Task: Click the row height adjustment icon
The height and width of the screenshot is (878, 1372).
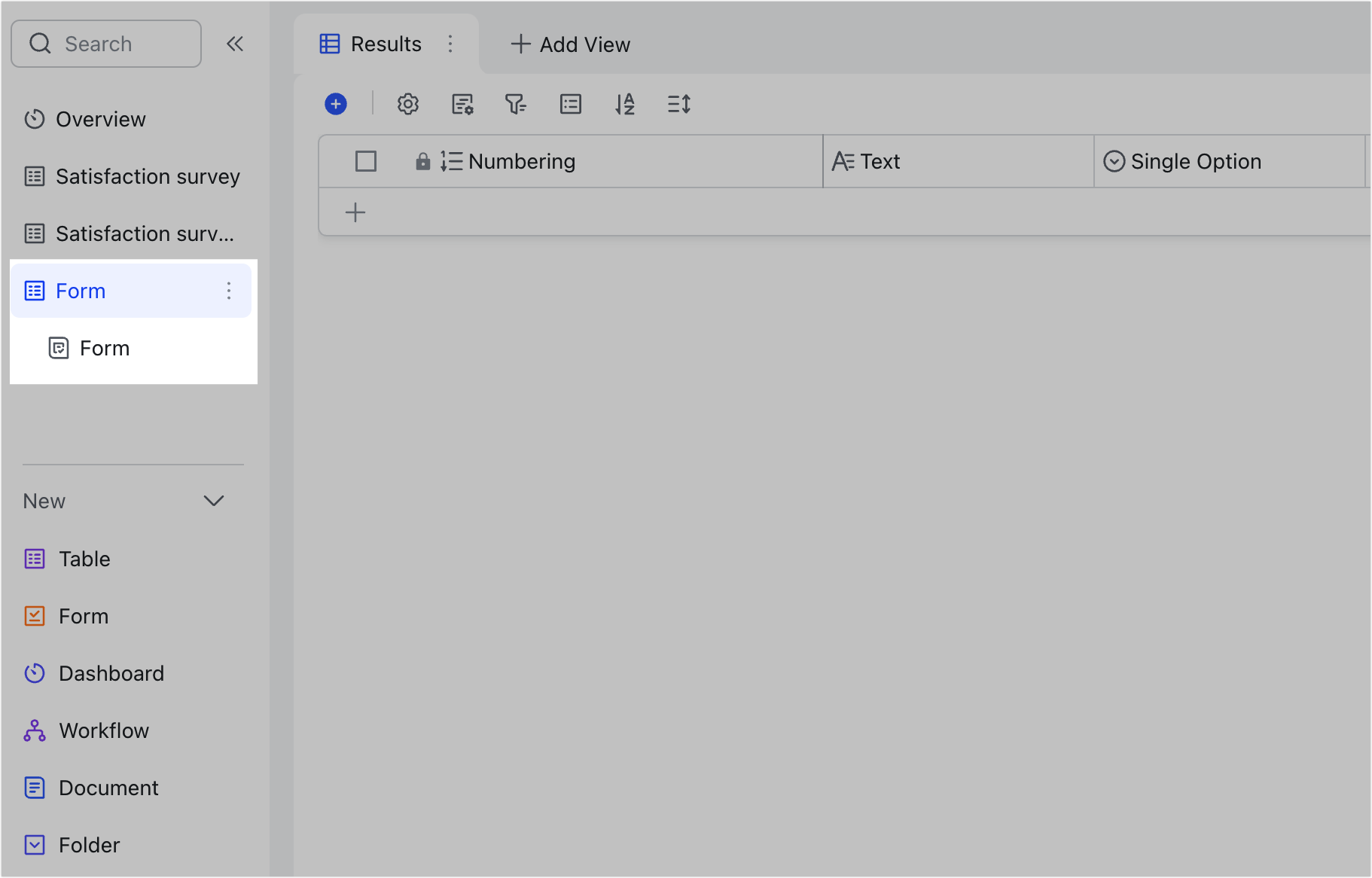Action: click(x=678, y=104)
